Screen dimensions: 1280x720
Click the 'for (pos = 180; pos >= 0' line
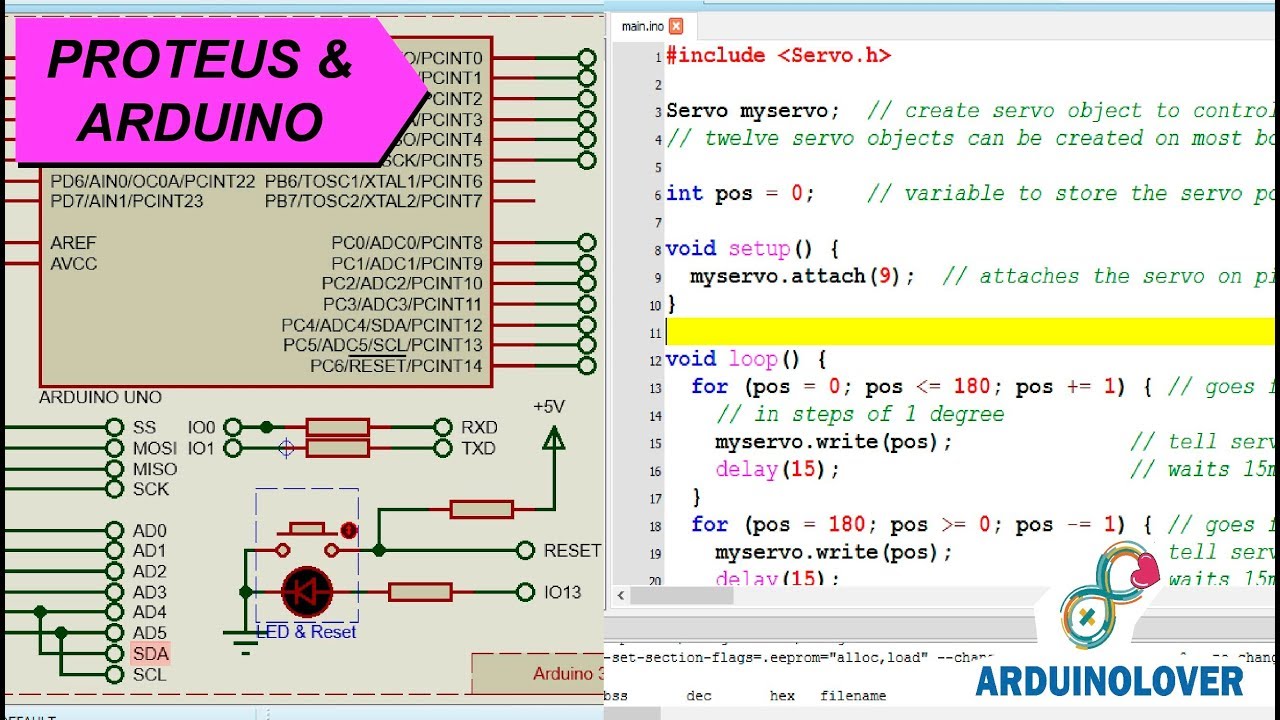pos(921,525)
